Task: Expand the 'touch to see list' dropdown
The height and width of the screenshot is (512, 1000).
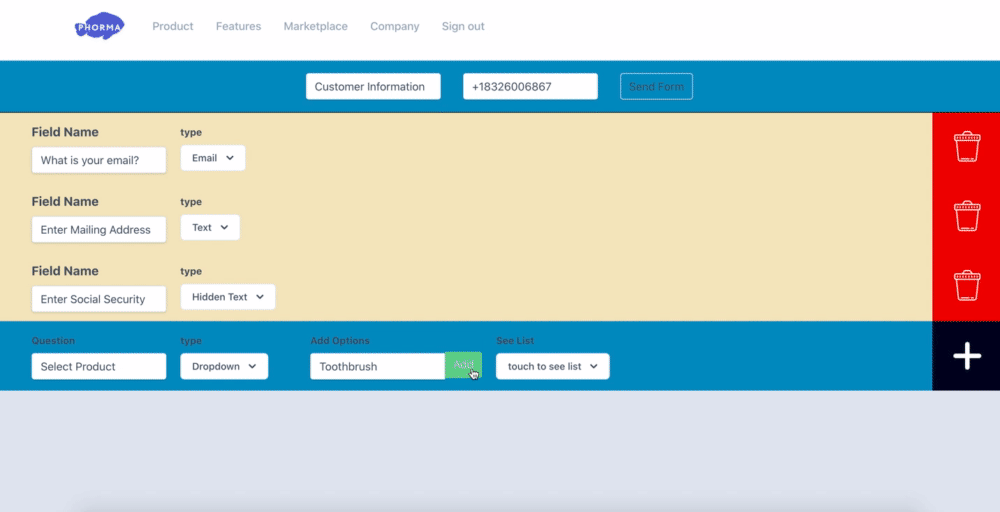Action: pos(552,367)
